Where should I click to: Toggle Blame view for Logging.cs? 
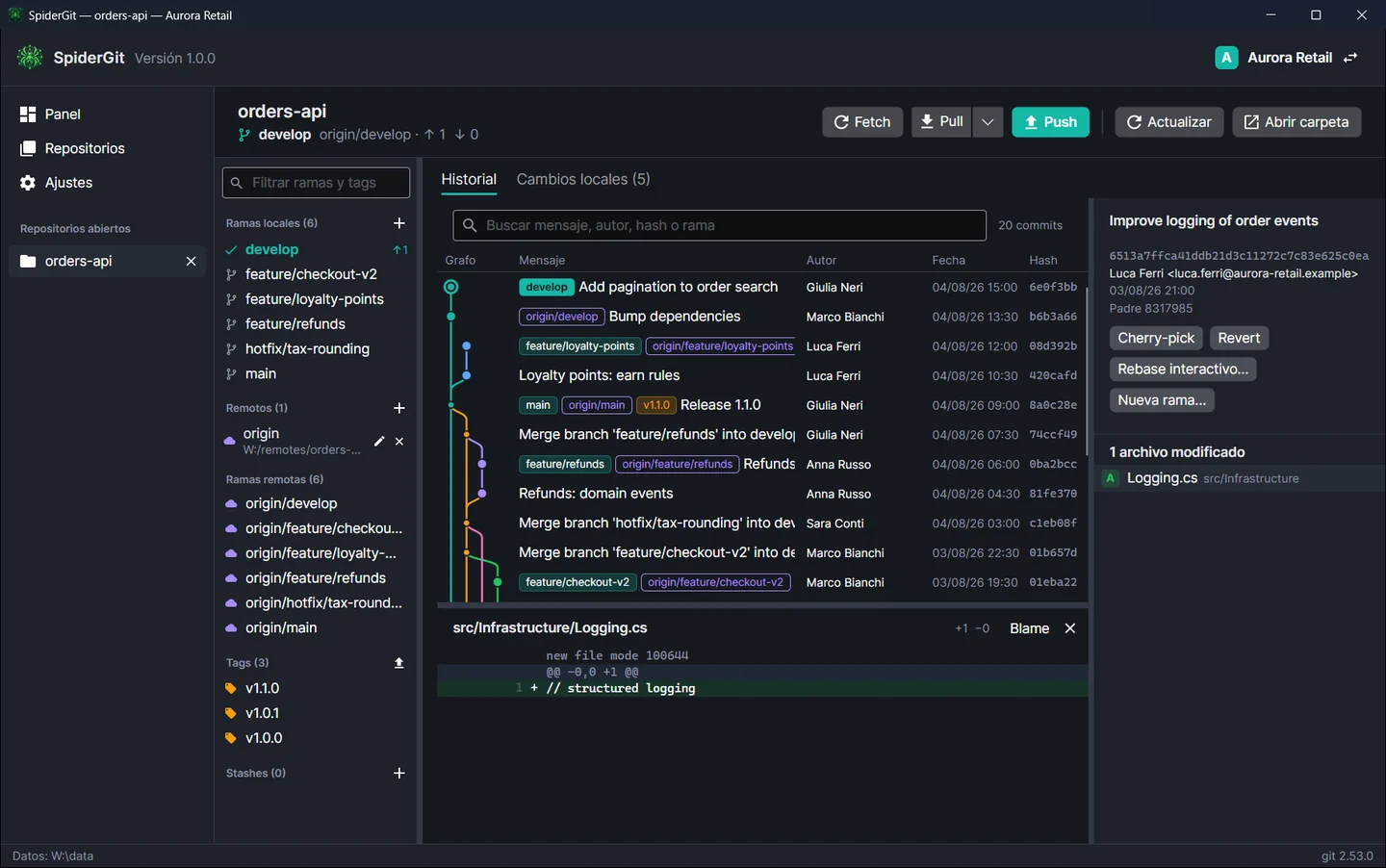coord(1029,628)
